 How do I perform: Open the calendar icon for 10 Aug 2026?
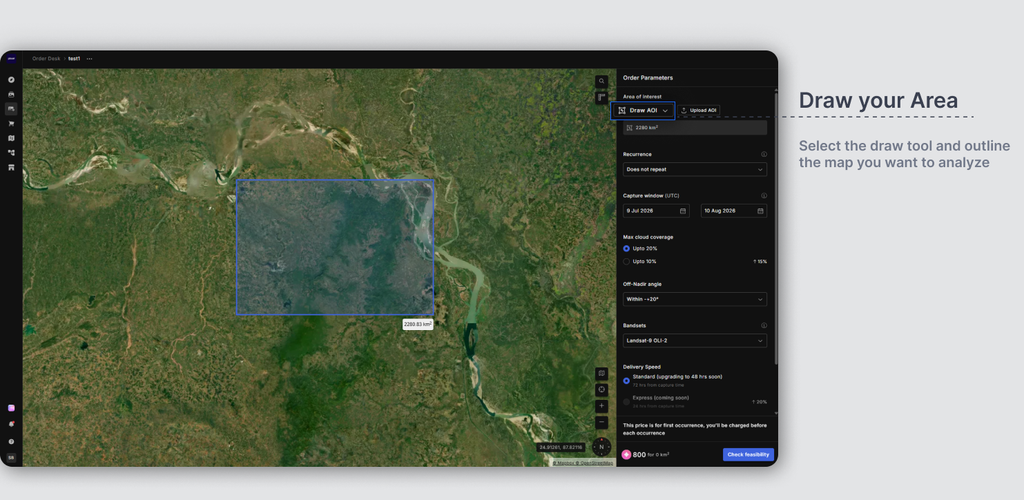pyautogui.click(x=760, y=211)
